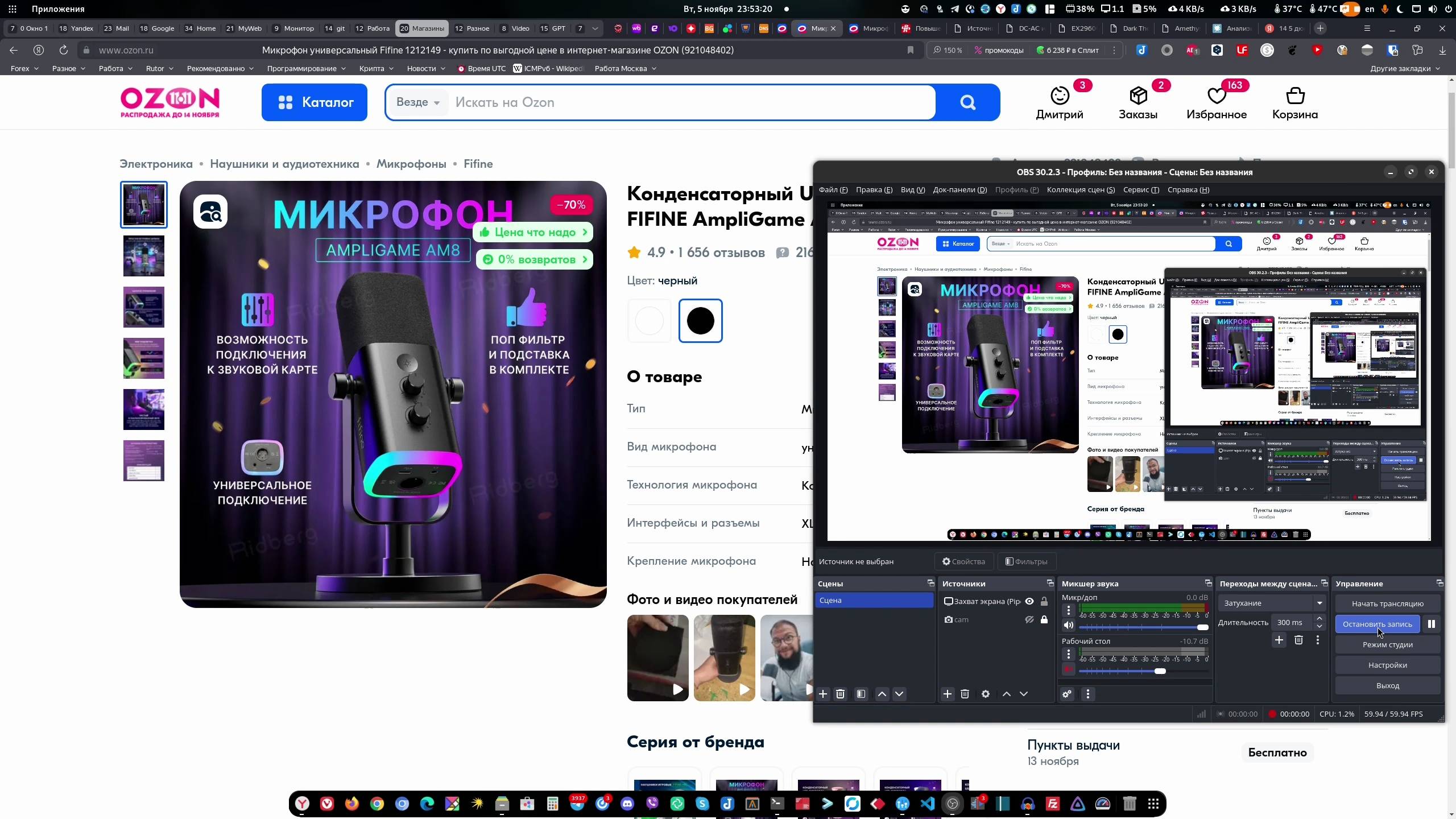Open scene filters icon in Сцены panel
Image resolution: width=1456 pixels, height=819 pixels.
point(861,694)
